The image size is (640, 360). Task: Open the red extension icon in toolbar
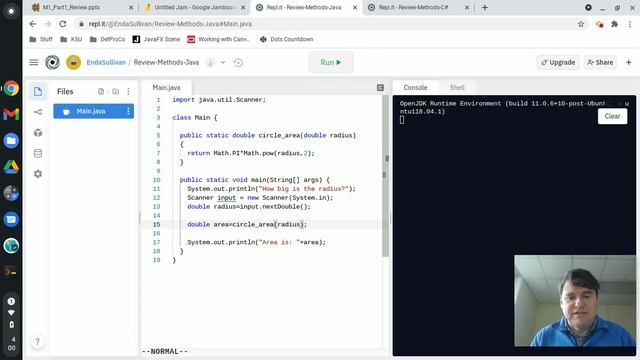(599, 24)
